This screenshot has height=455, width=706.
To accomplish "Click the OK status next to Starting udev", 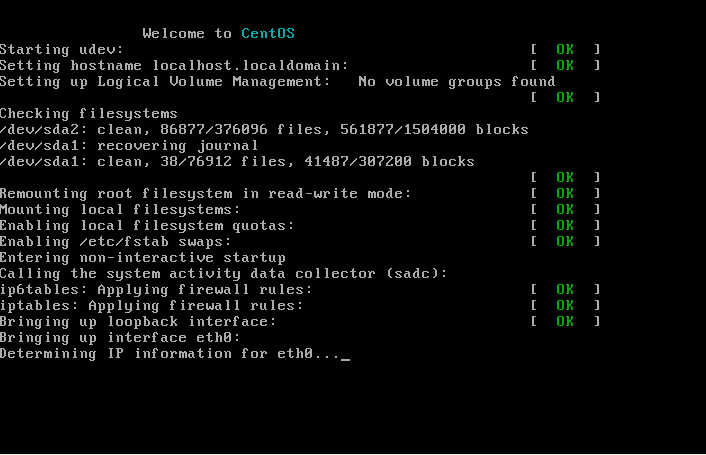I will [x=565, y=50].
